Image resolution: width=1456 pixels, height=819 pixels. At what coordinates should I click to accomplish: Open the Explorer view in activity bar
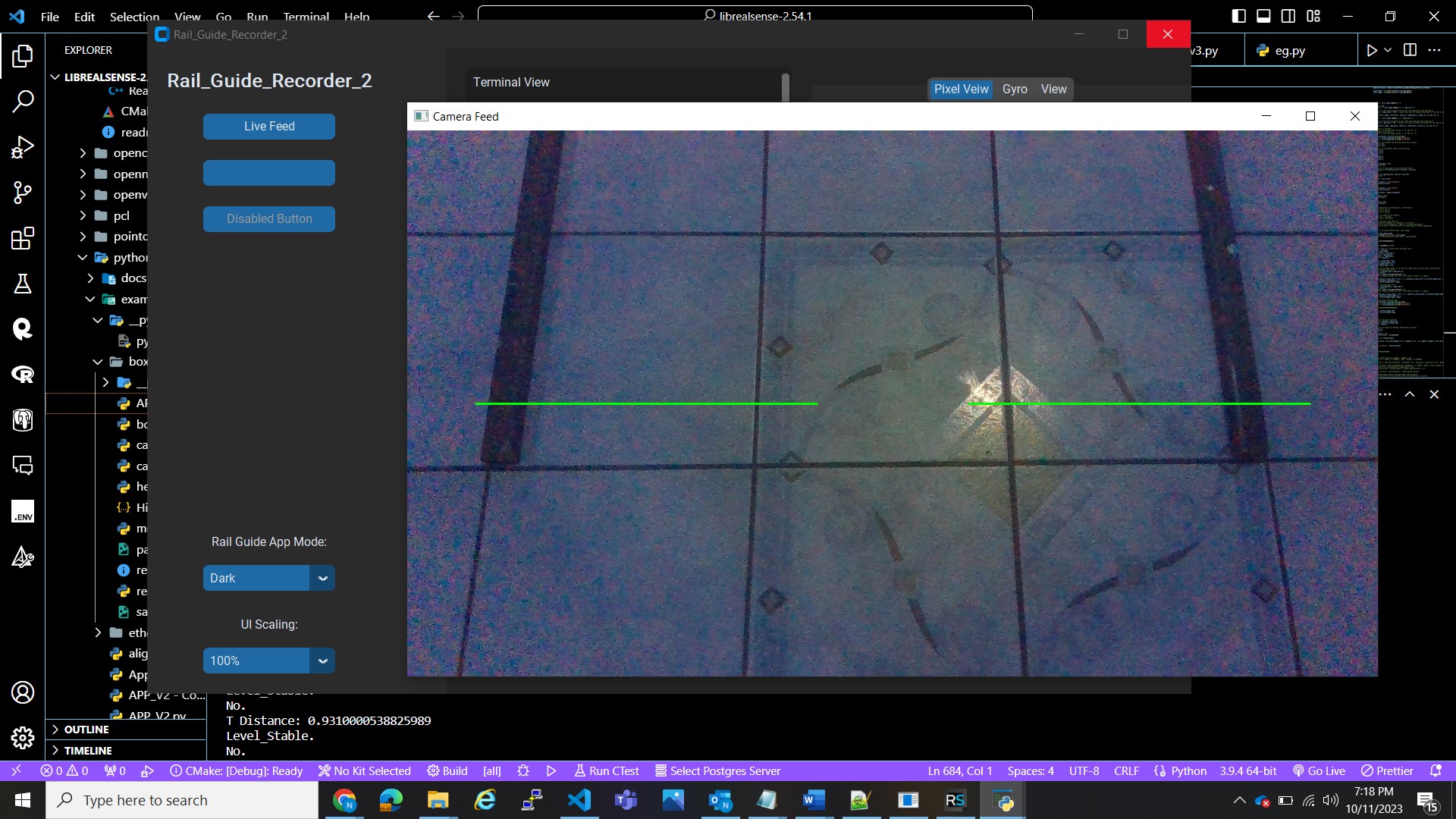tap(23, 55)
